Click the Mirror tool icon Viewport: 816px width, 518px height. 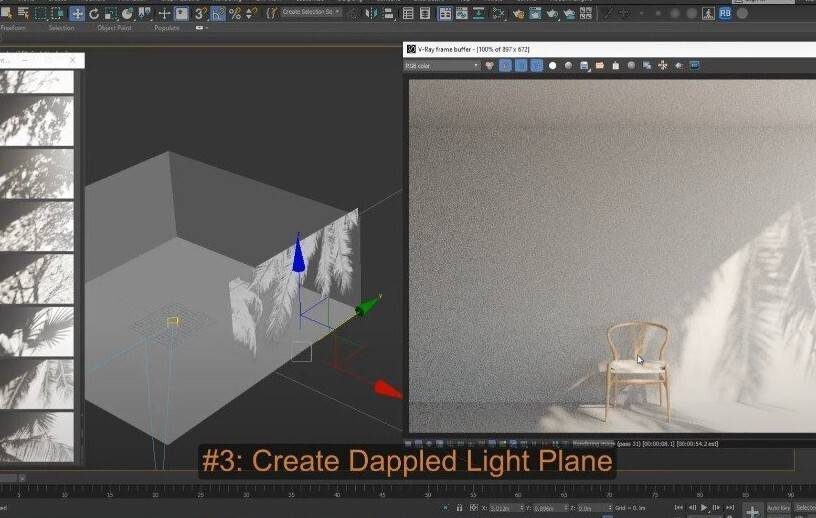[x=371, y=14]
